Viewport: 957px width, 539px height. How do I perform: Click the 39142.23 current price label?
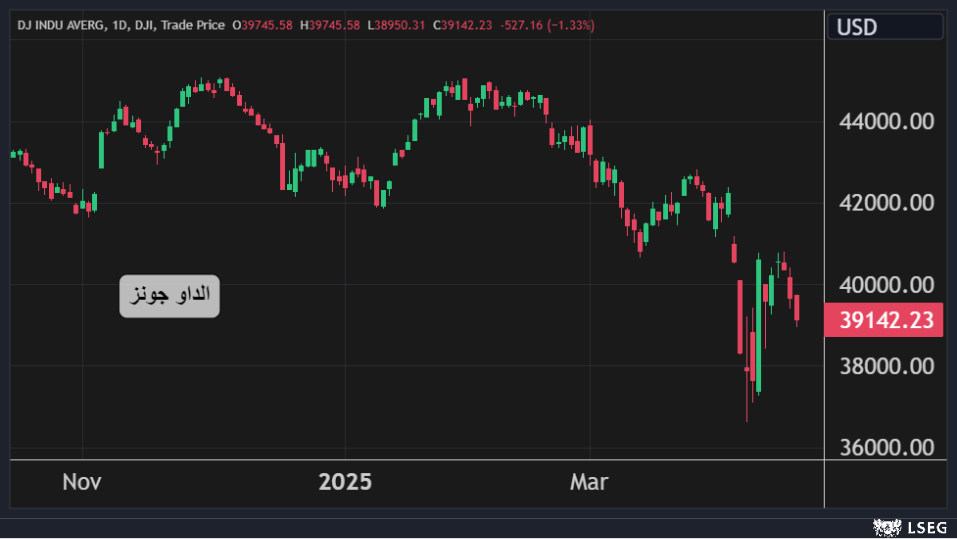(883, 320)
